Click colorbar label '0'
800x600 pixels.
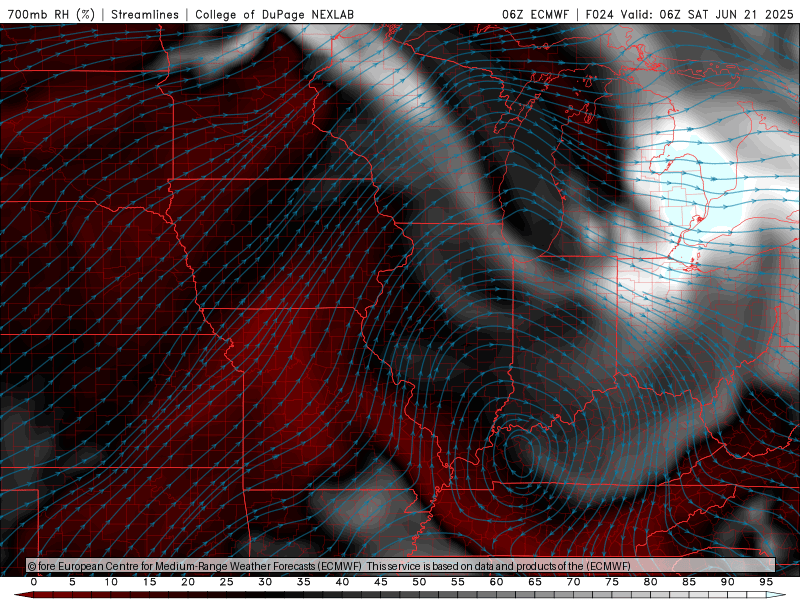tap(34, 582)
